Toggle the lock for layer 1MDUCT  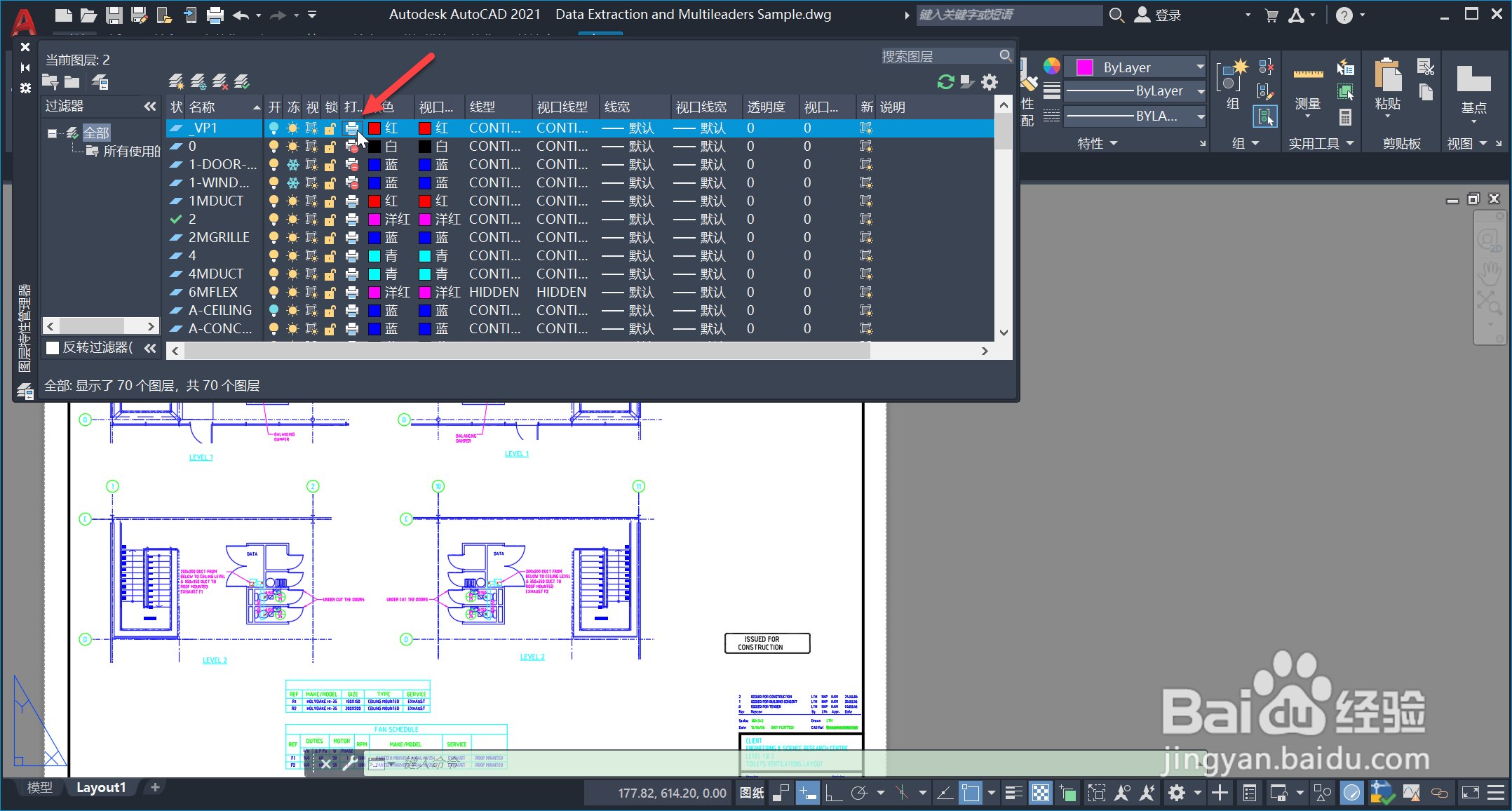point(330,201)
